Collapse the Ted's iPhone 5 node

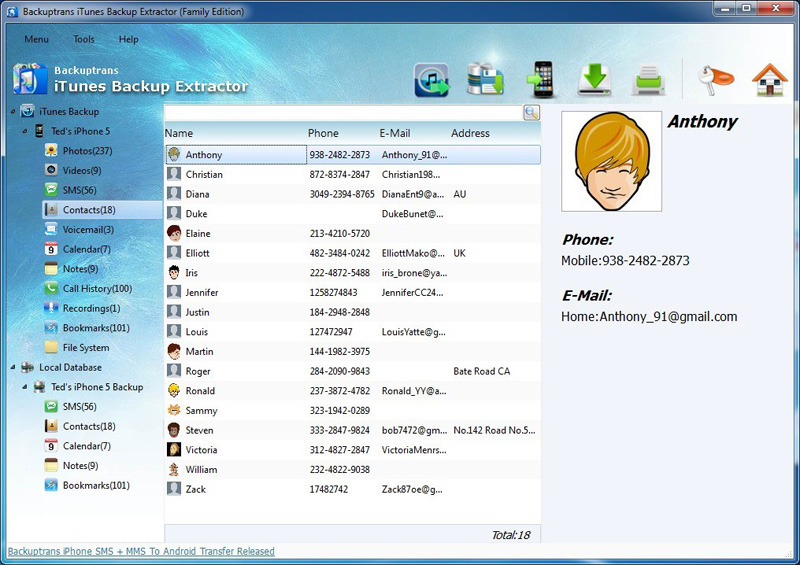[25, 131]
